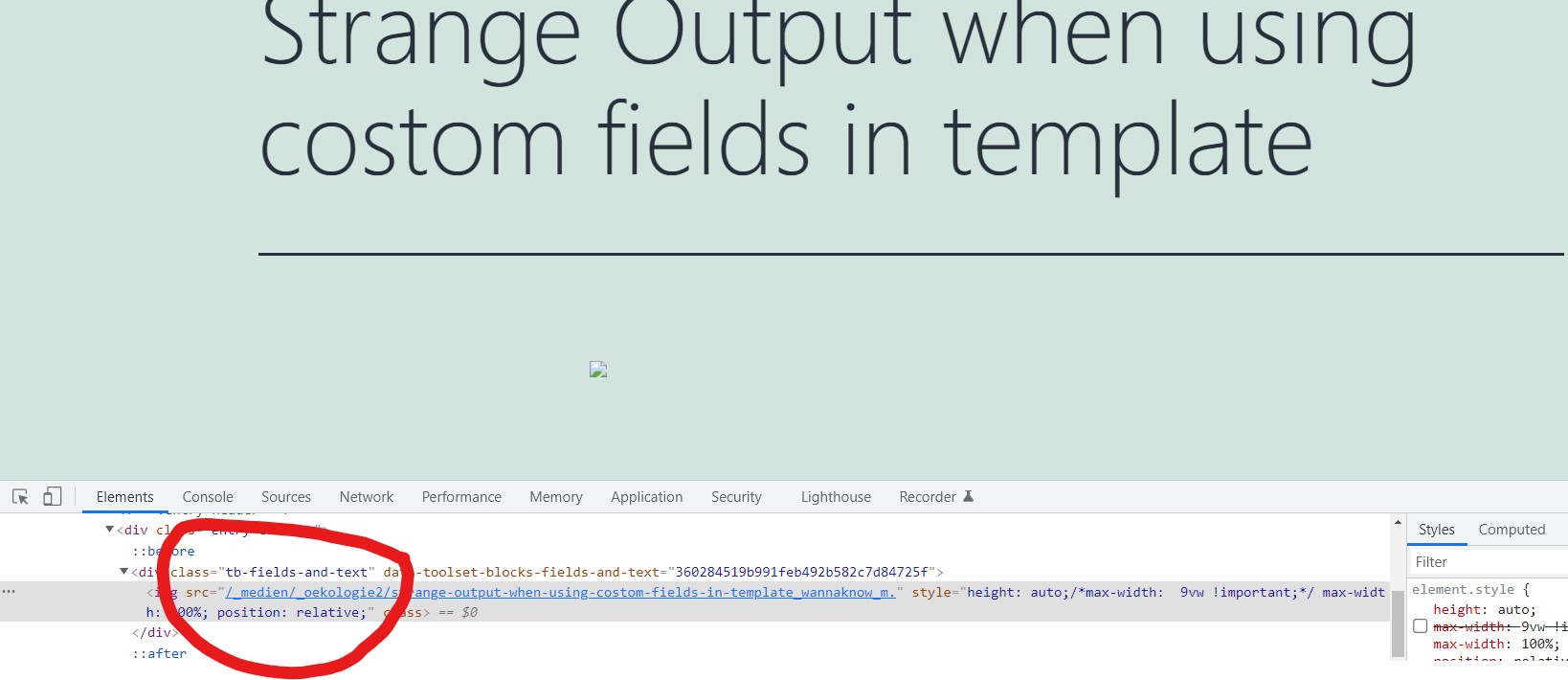This screenshot has width=1568, height=680.
Task: Open the image src URL link
Action: [560, 592]
